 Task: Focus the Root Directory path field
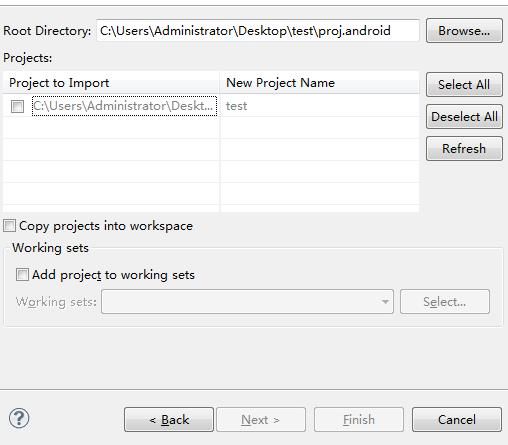258,31
